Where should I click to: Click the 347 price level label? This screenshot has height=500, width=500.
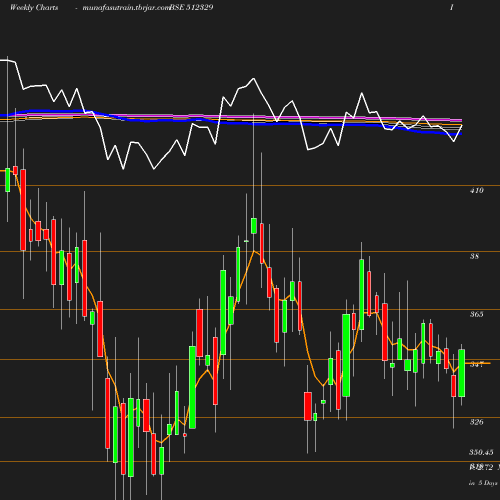pyautogui.click(x=476, y=364)
